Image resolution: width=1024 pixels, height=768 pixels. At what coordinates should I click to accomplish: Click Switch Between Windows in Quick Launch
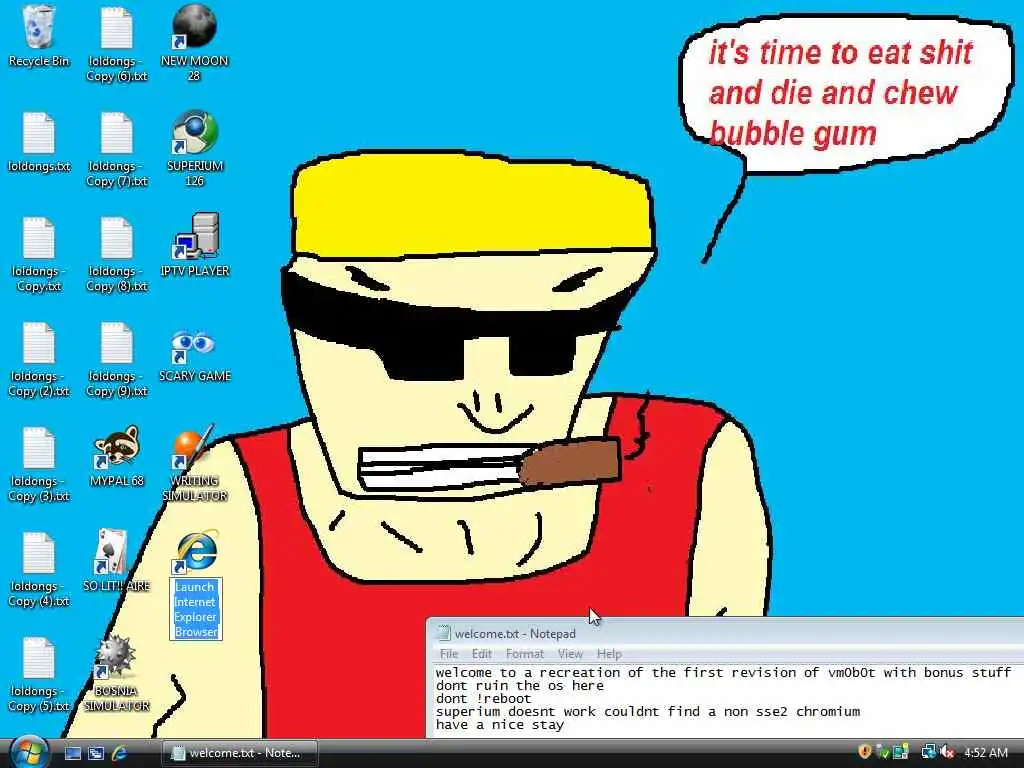tap(96, 753)
